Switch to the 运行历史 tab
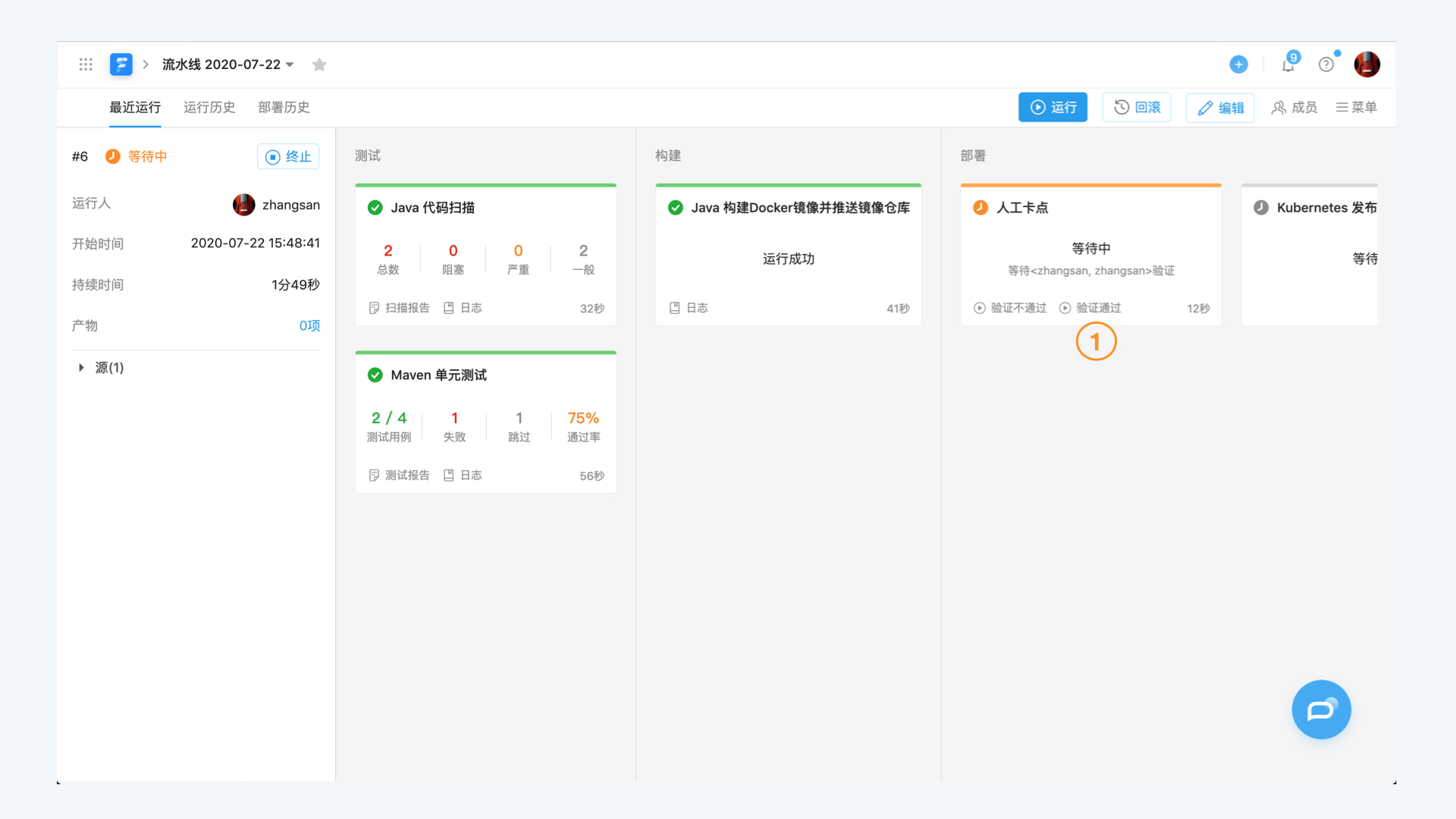The width and height of the screenshot is (1456, 819). pyautogui.click(x=209, y=108)
